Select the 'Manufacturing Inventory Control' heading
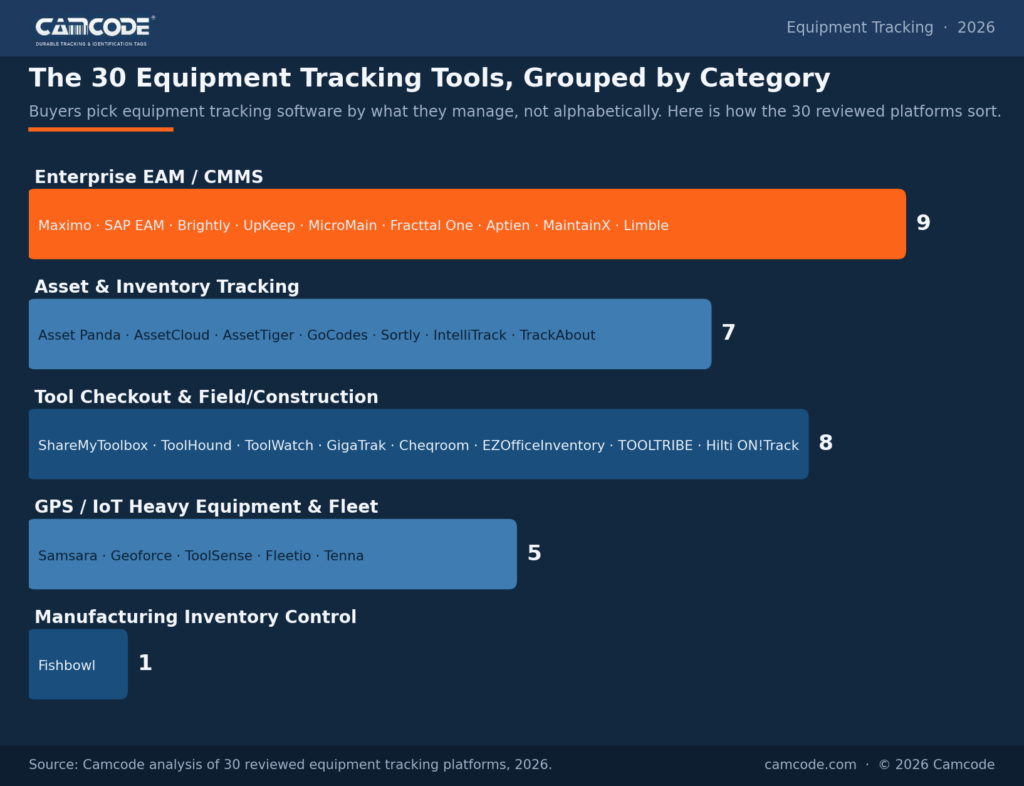 click(x=195, y=617)
